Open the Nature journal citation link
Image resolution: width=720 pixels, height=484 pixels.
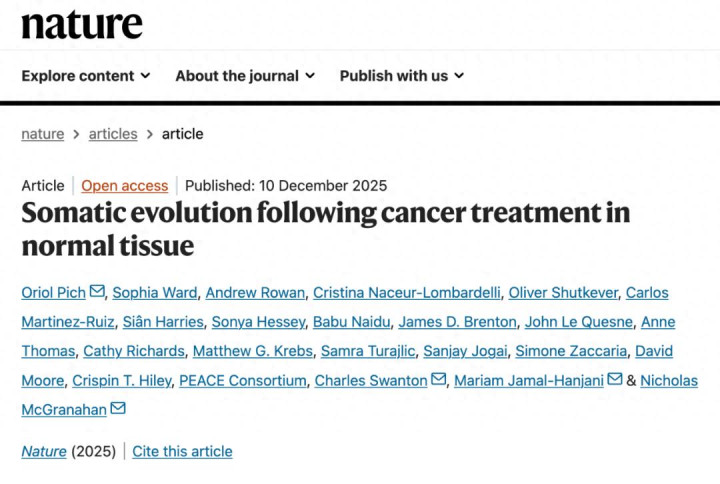click(44, 452)
